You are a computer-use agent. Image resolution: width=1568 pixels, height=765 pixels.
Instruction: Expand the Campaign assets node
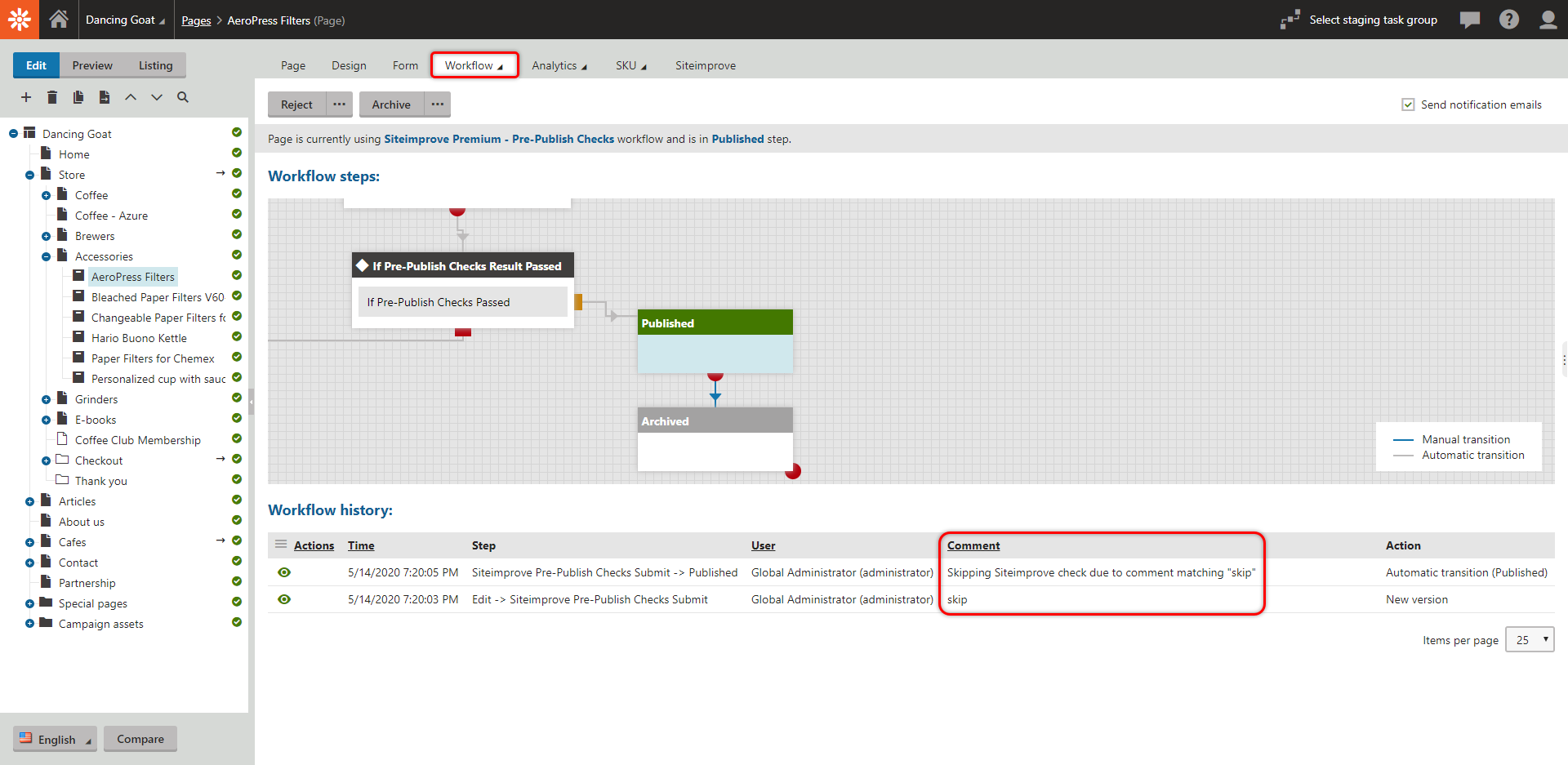coord(29,624)
